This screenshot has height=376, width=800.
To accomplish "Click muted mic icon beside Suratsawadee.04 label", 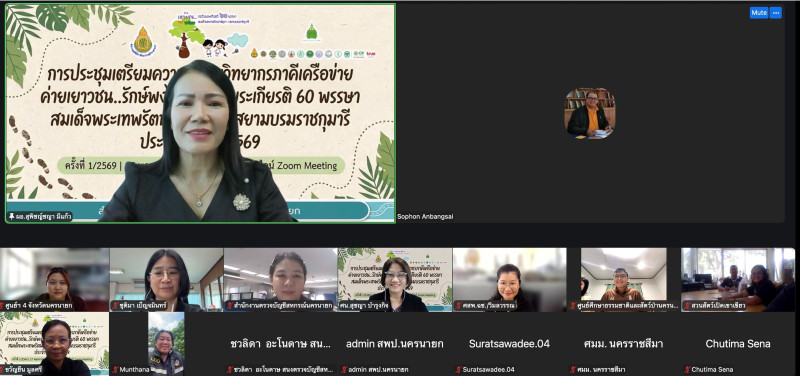I will click(459, 369).
